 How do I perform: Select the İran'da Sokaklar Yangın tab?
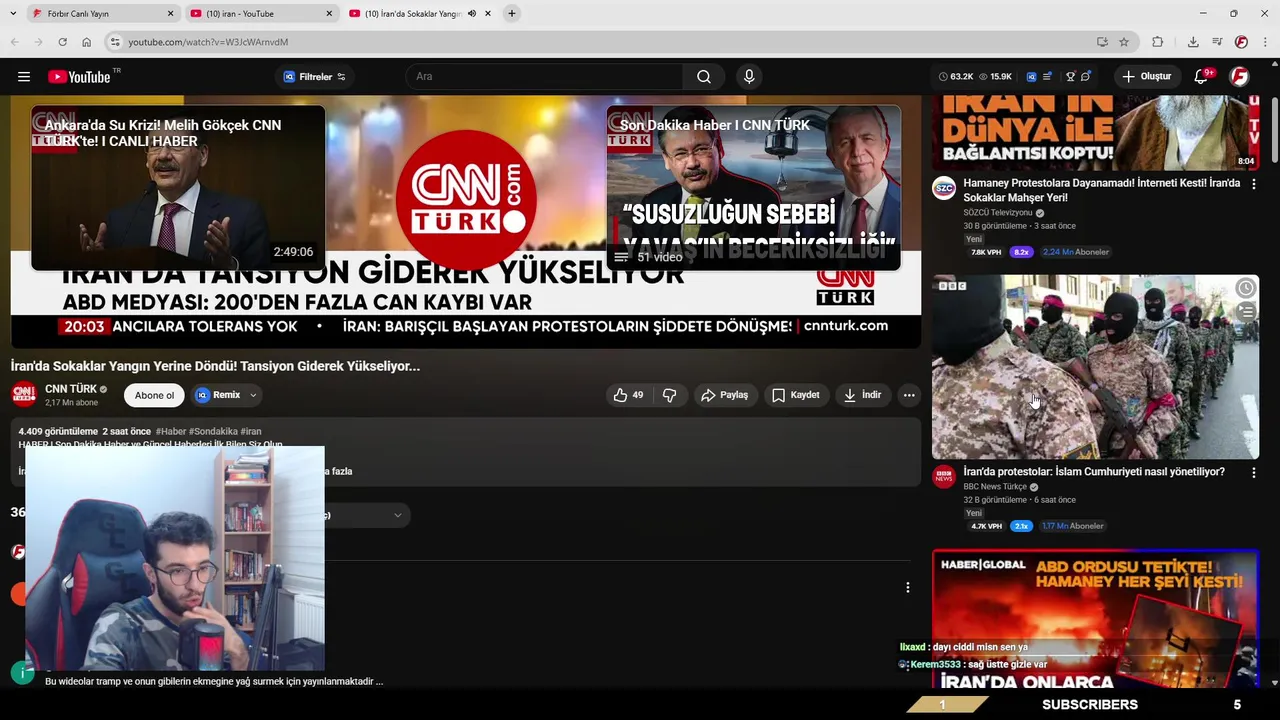point(420,14)
